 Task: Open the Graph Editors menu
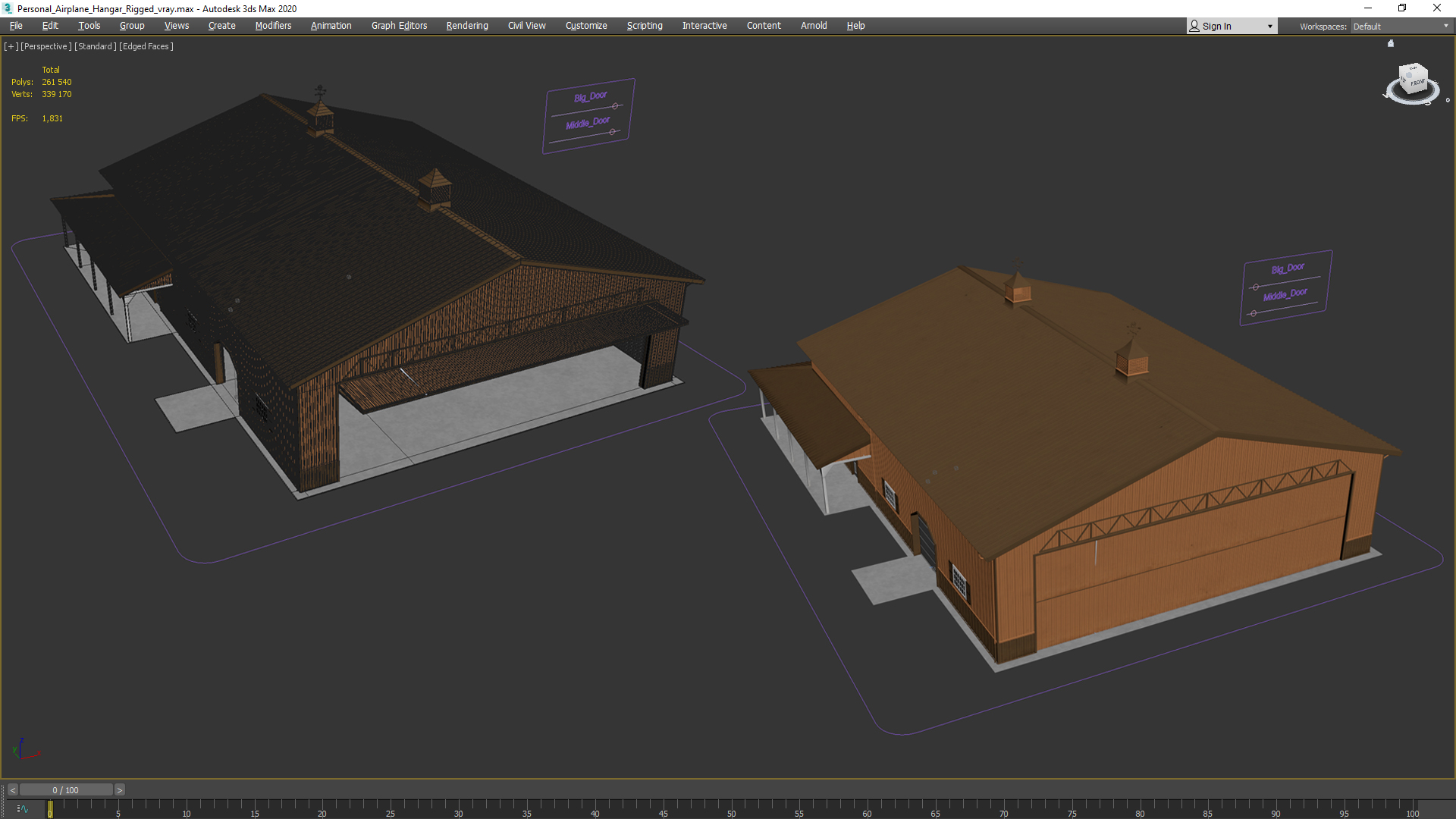coord(399,26)
